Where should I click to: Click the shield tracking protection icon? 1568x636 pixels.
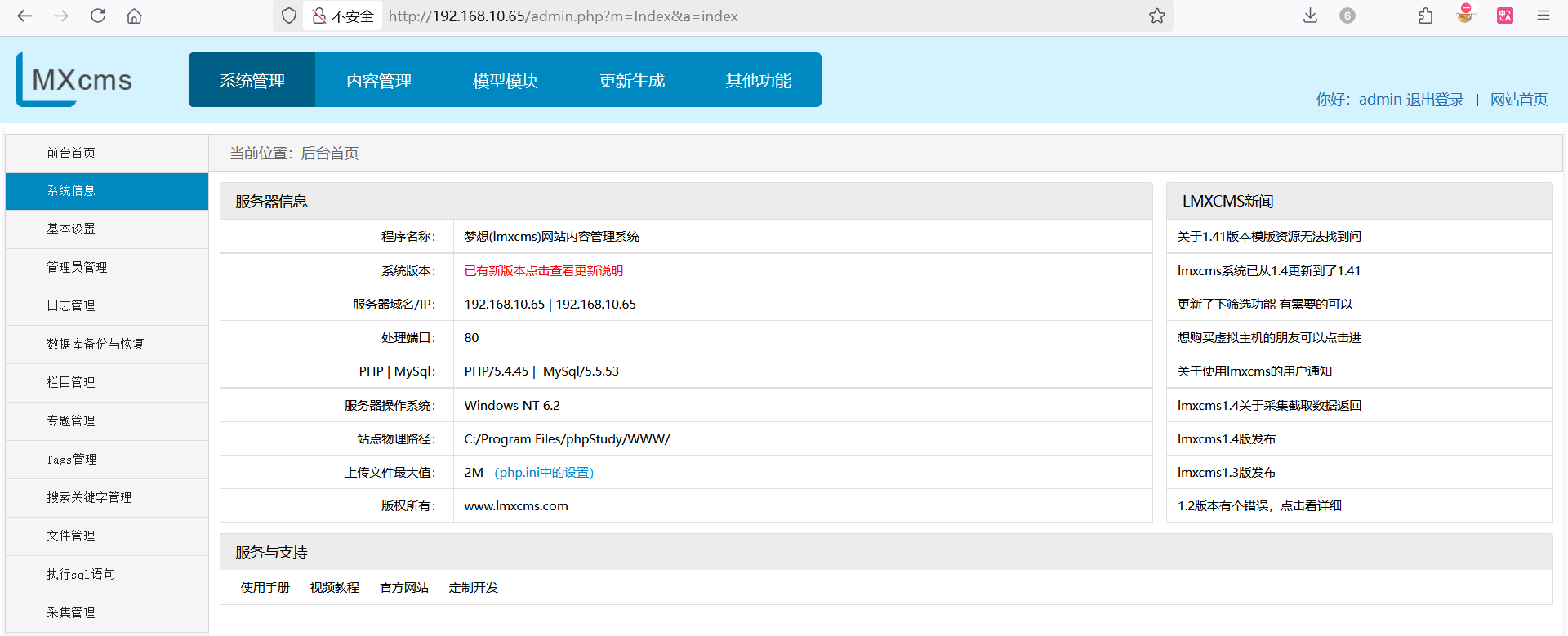[289, 16]
